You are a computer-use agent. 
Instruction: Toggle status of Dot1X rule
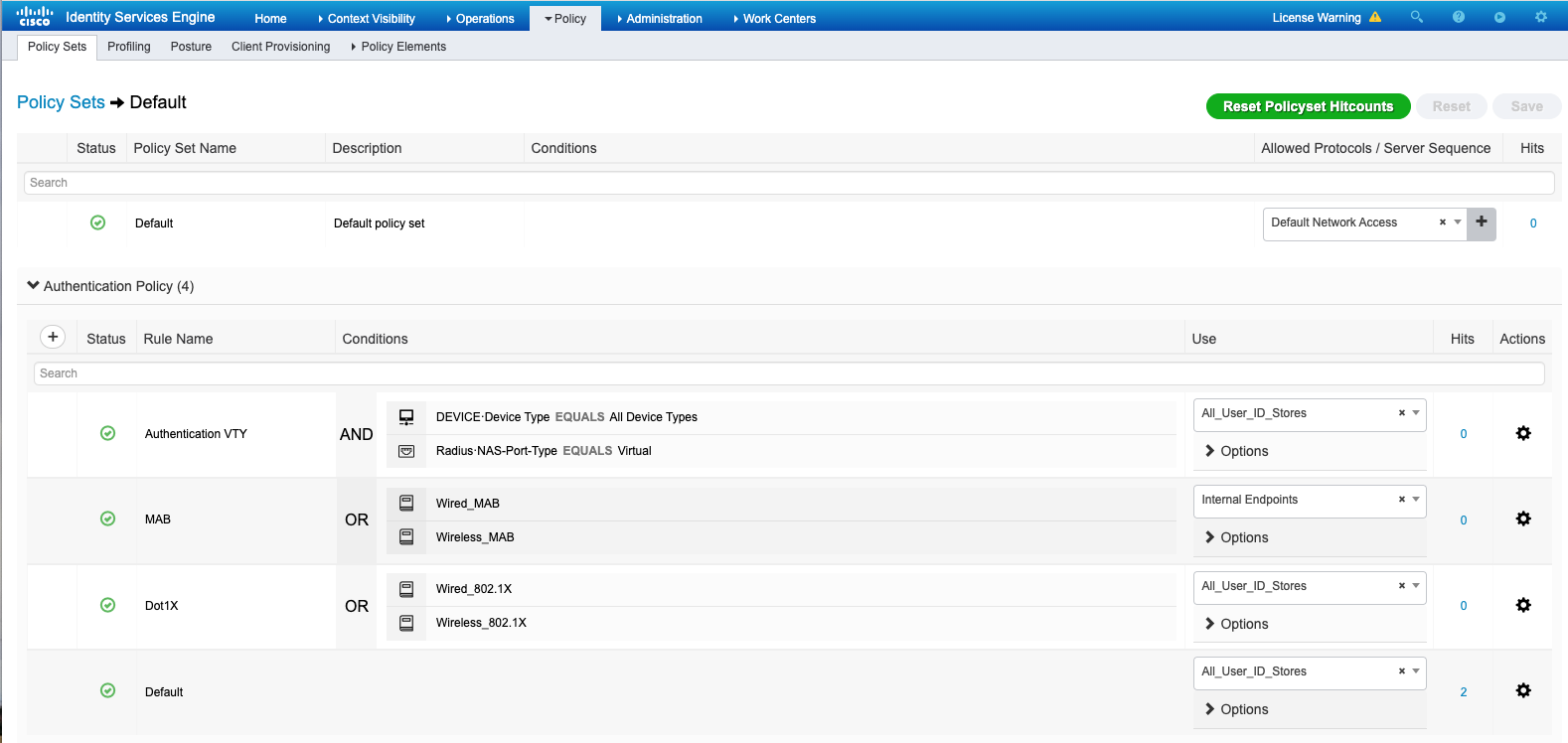(107, 605)
